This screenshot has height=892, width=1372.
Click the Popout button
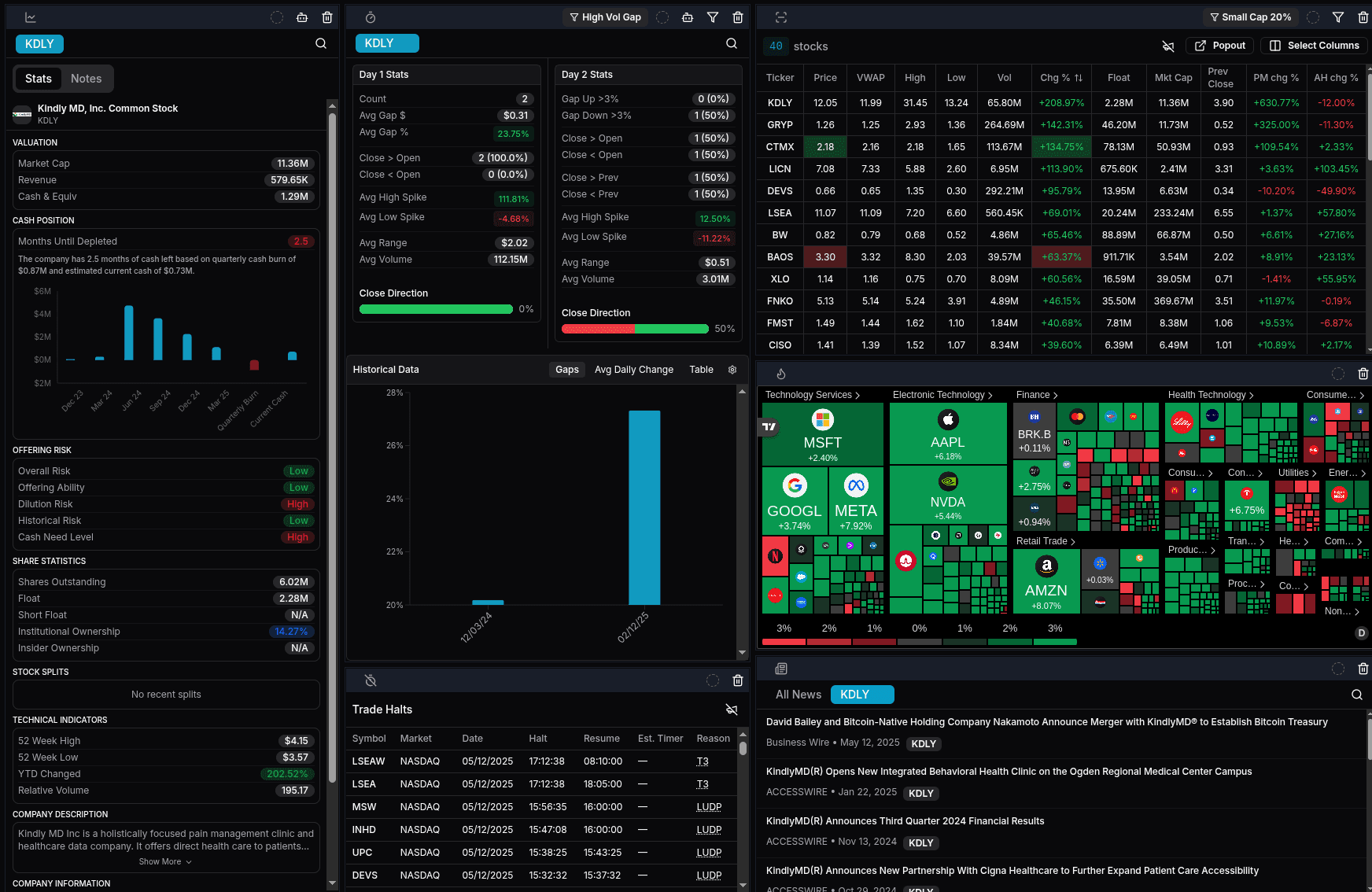pos(1220,46)
